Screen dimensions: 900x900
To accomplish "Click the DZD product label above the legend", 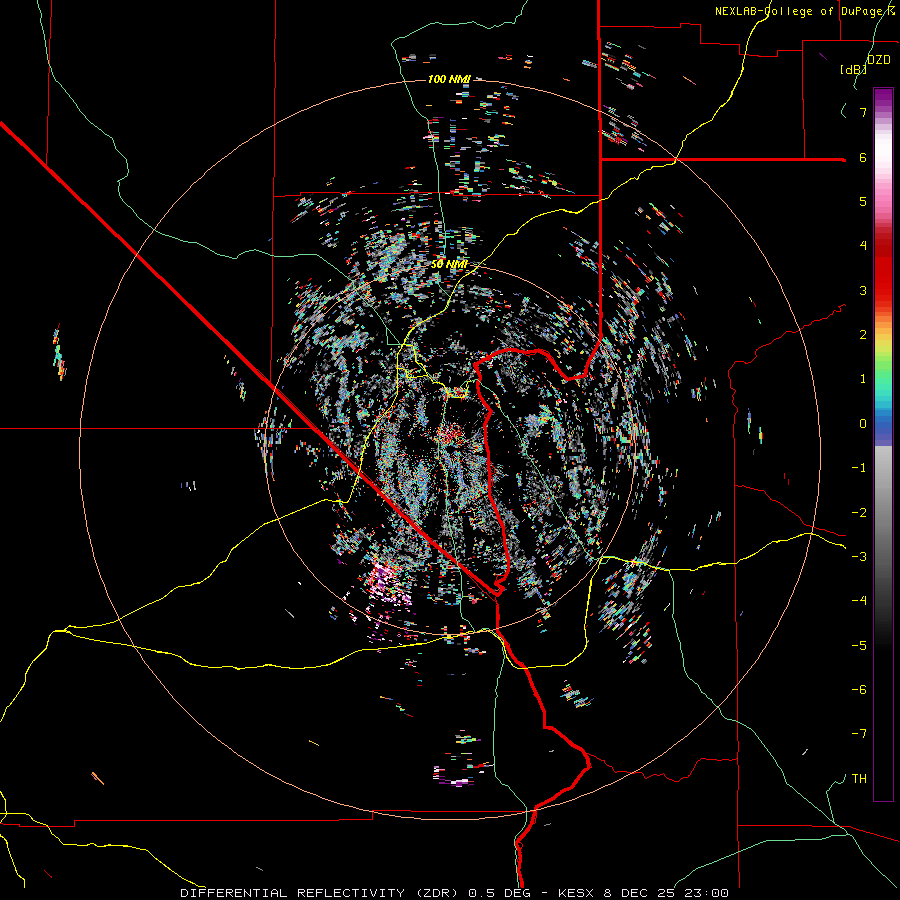I will (x=878, y=60).
